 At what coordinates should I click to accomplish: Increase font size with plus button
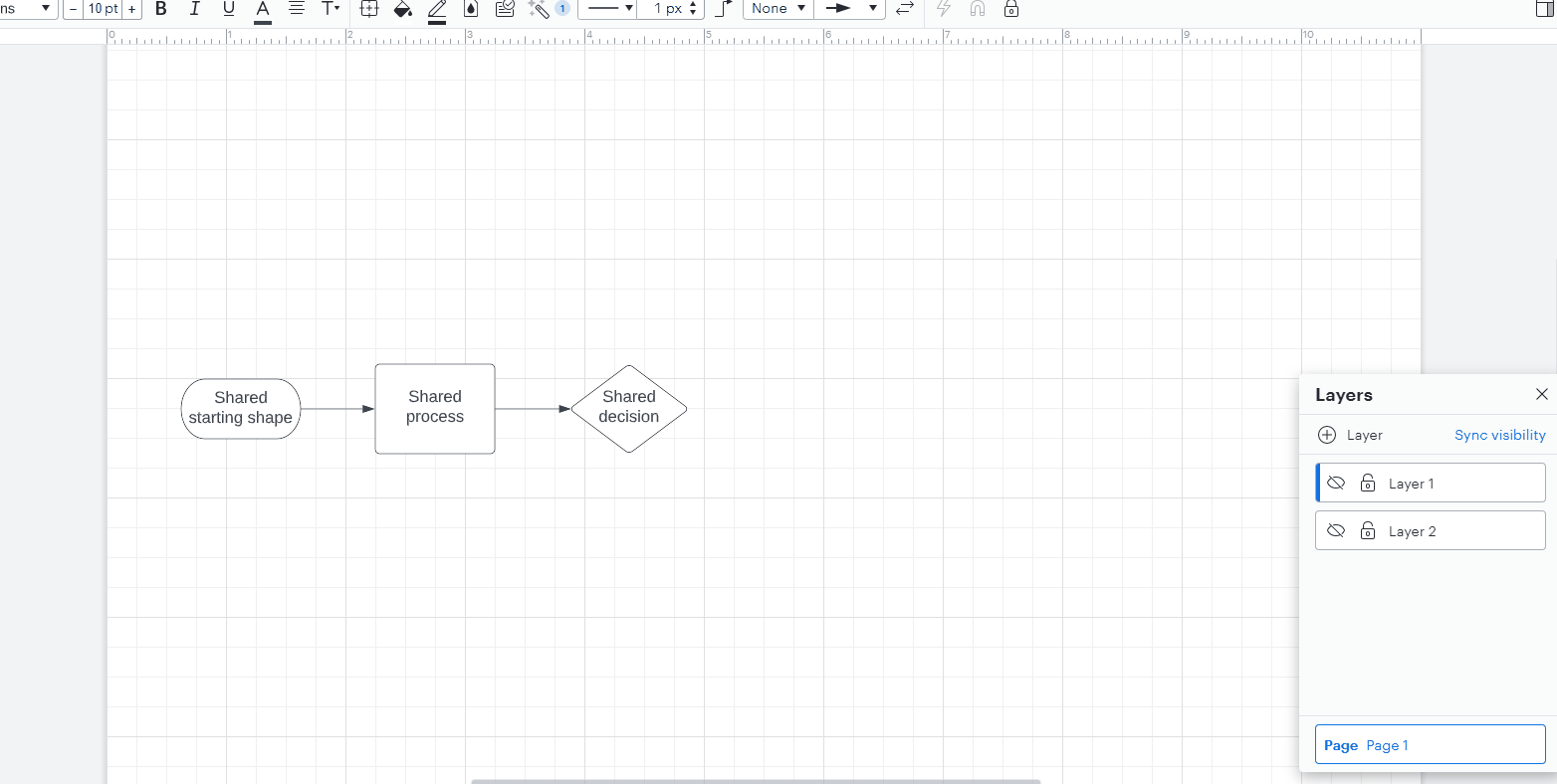click(x=131, y=9)
